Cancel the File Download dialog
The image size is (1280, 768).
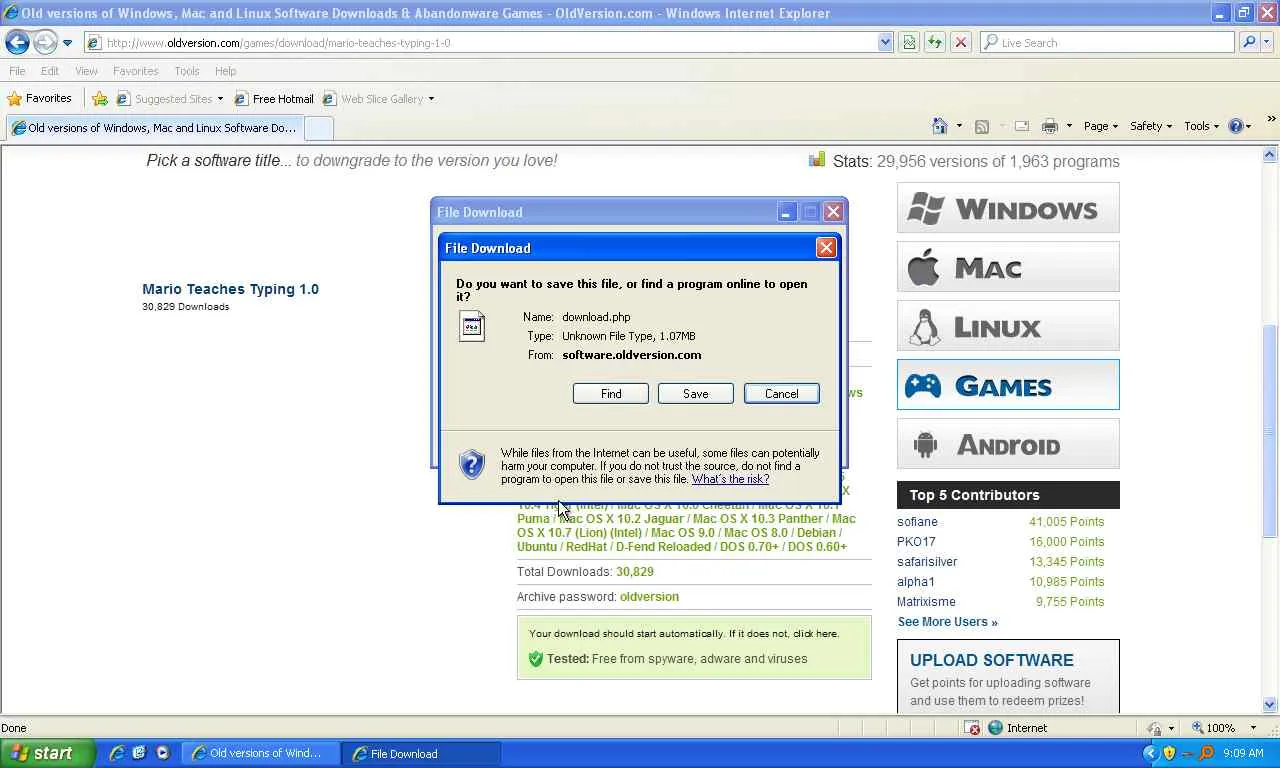[x=782, y=394]
